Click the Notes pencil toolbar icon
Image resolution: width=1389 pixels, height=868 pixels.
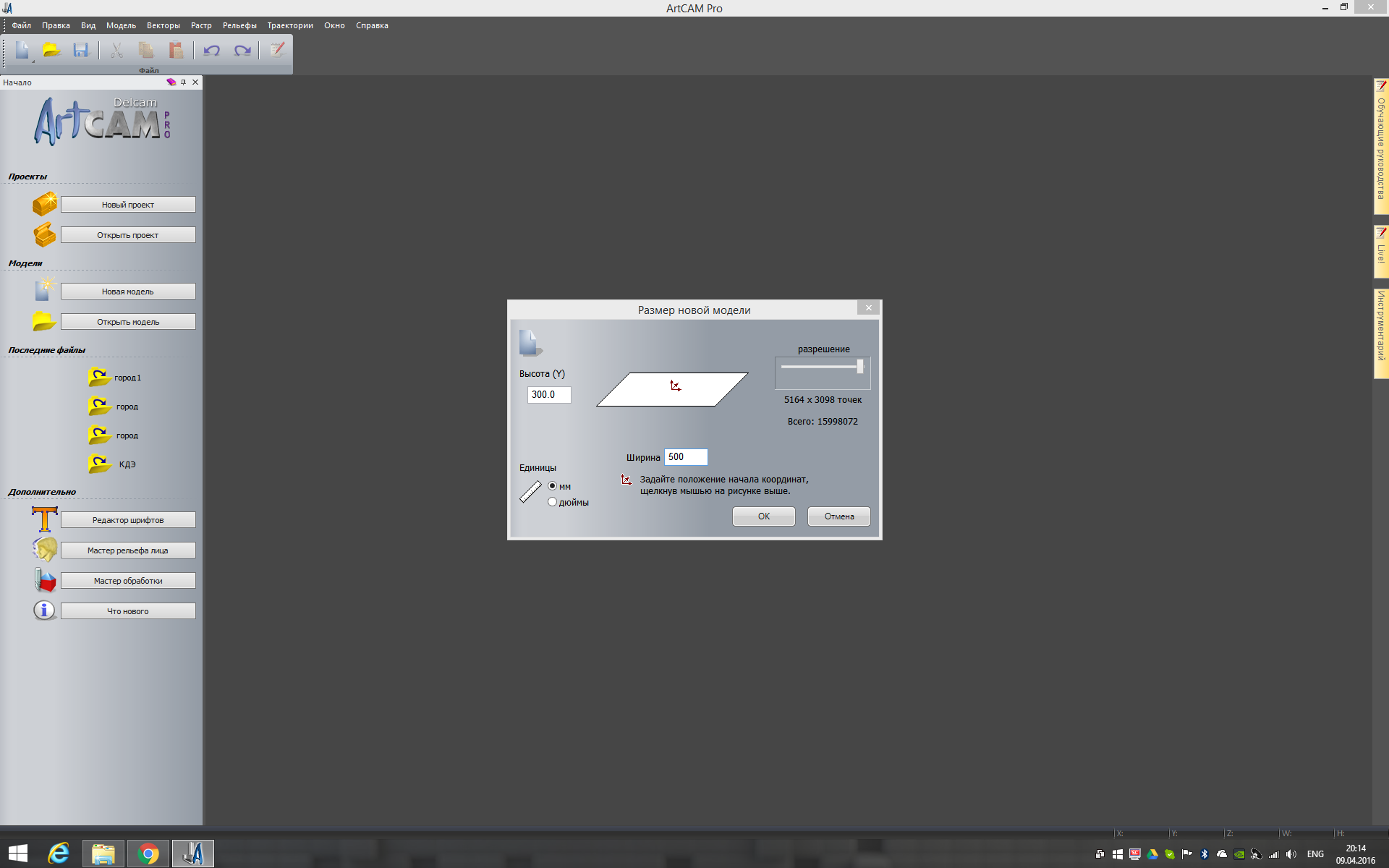point(277,50)
